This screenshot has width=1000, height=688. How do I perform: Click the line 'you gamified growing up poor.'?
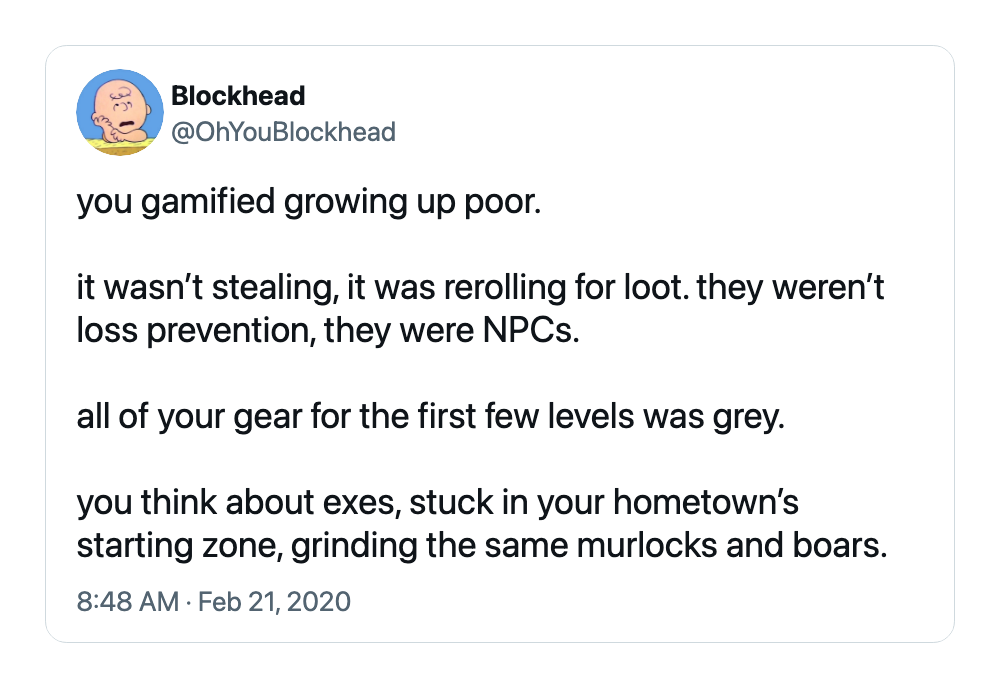[309, 203]
